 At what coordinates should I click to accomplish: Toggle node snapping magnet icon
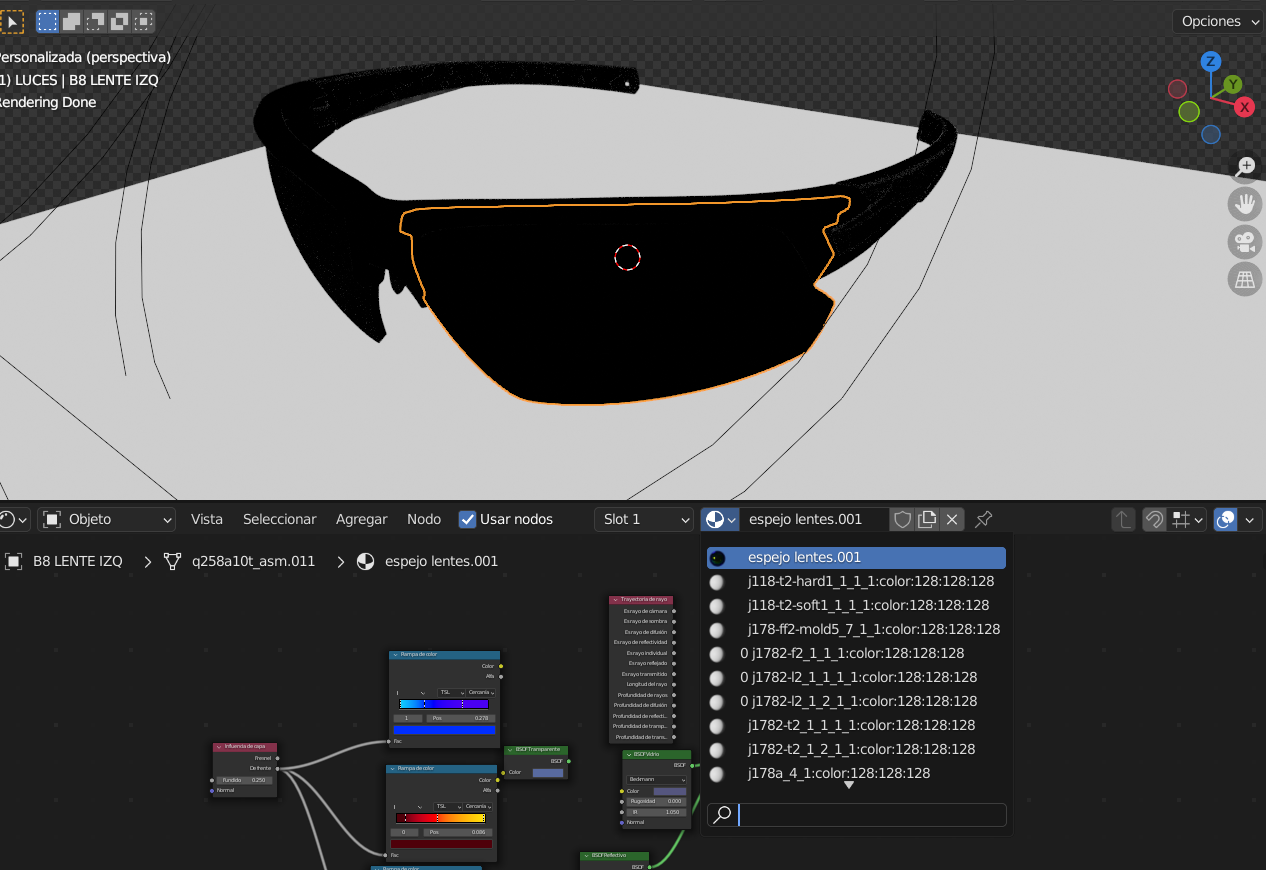point(1154,519)
